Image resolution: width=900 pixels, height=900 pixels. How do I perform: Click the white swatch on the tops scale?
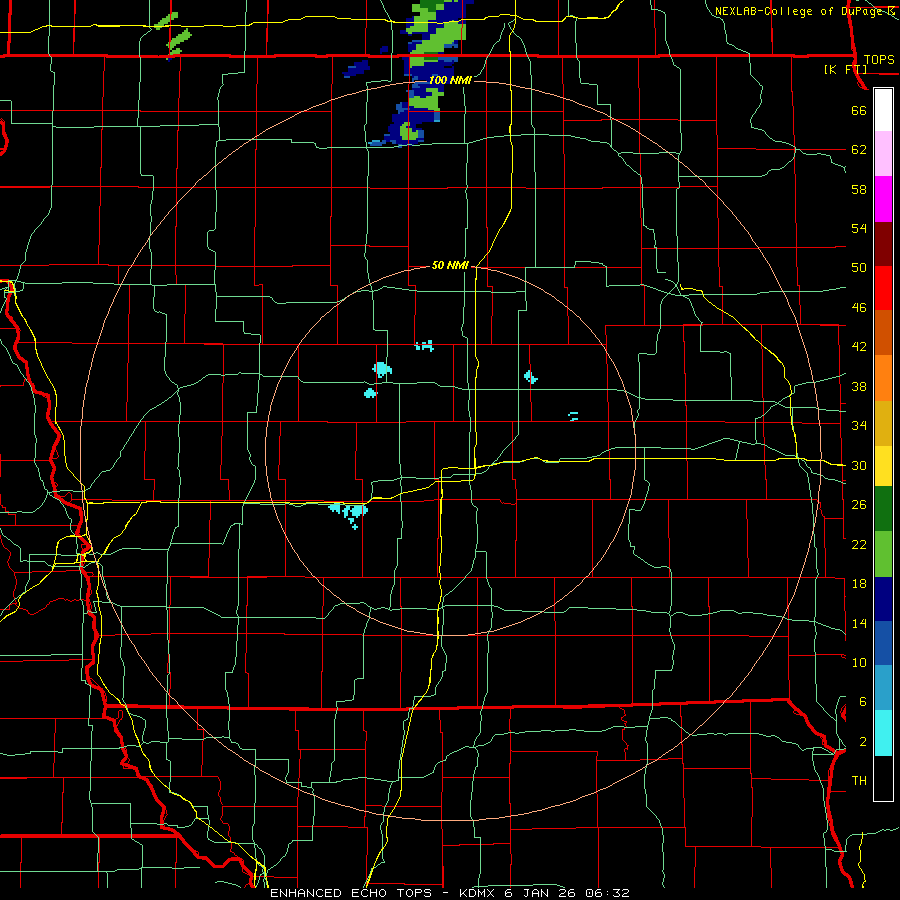point(883,110)
